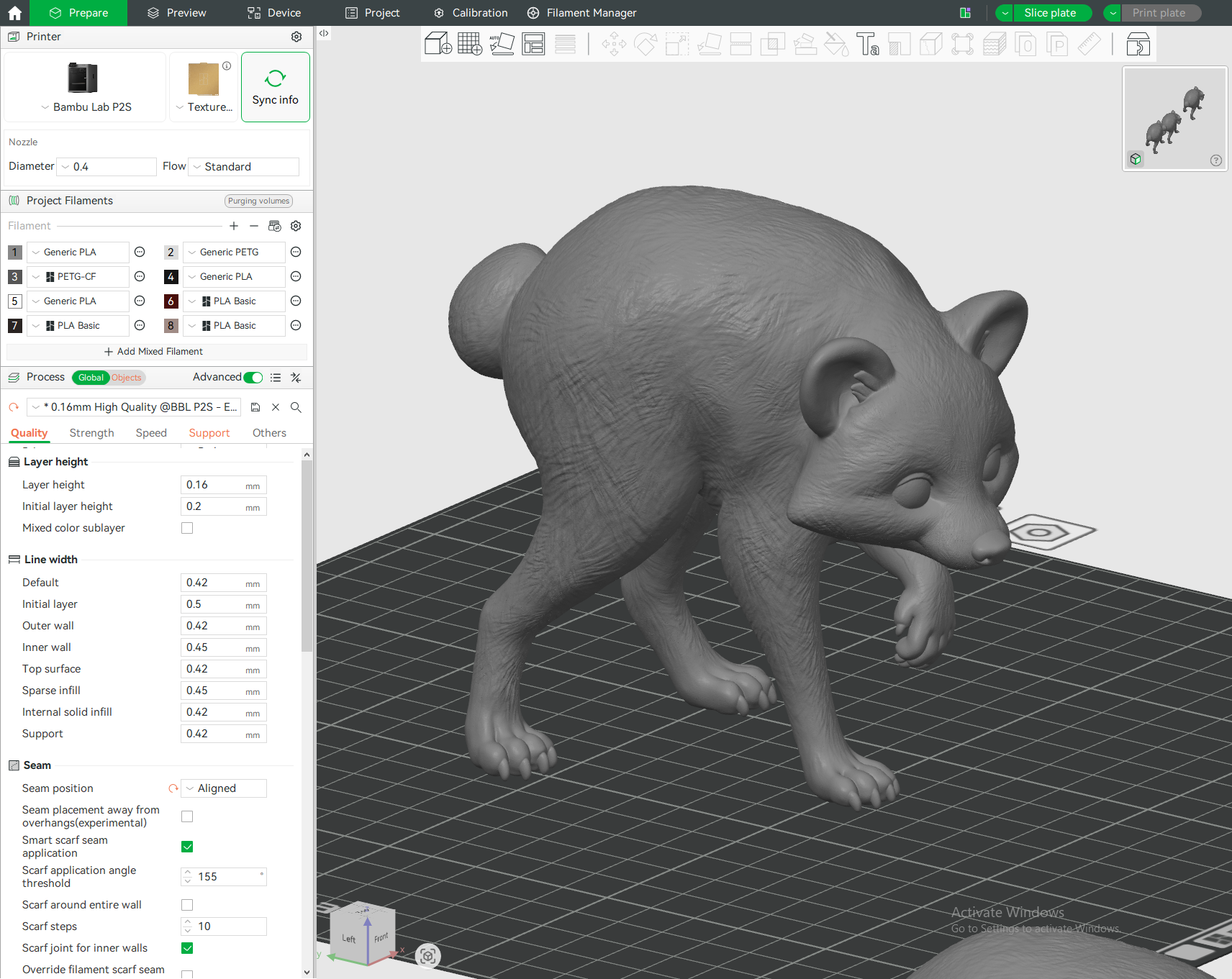Click the Auto orient toolbar icon
This screenshot has width=1232, height=979.
(x=502, y=44)
